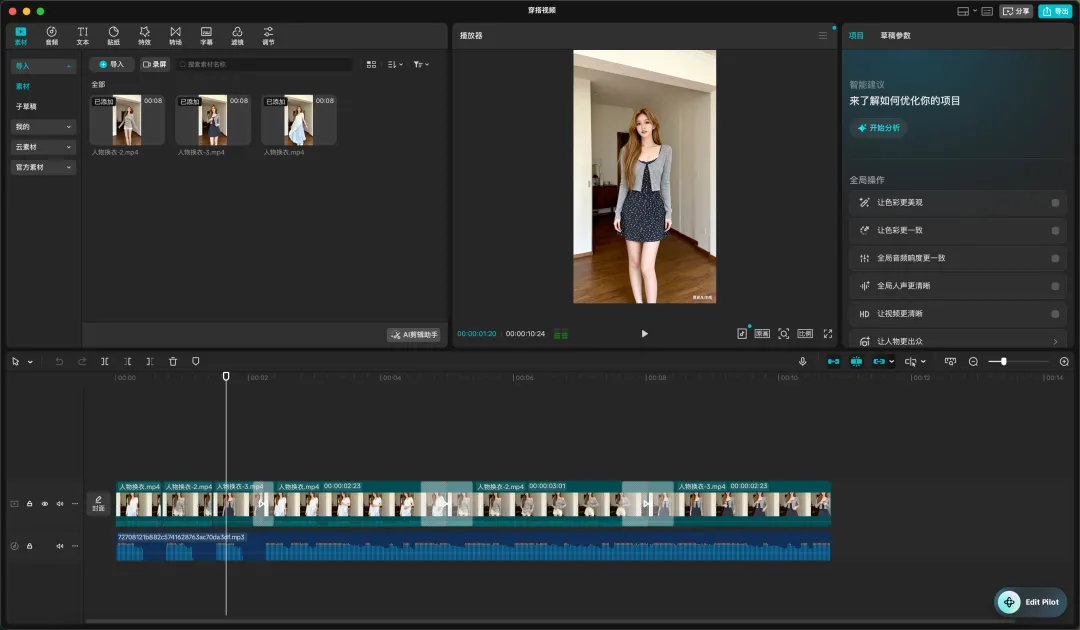Click the 导出 export button
Image resolution: width=1080 pixels, height=630 pixels.
click(1054, 11)
